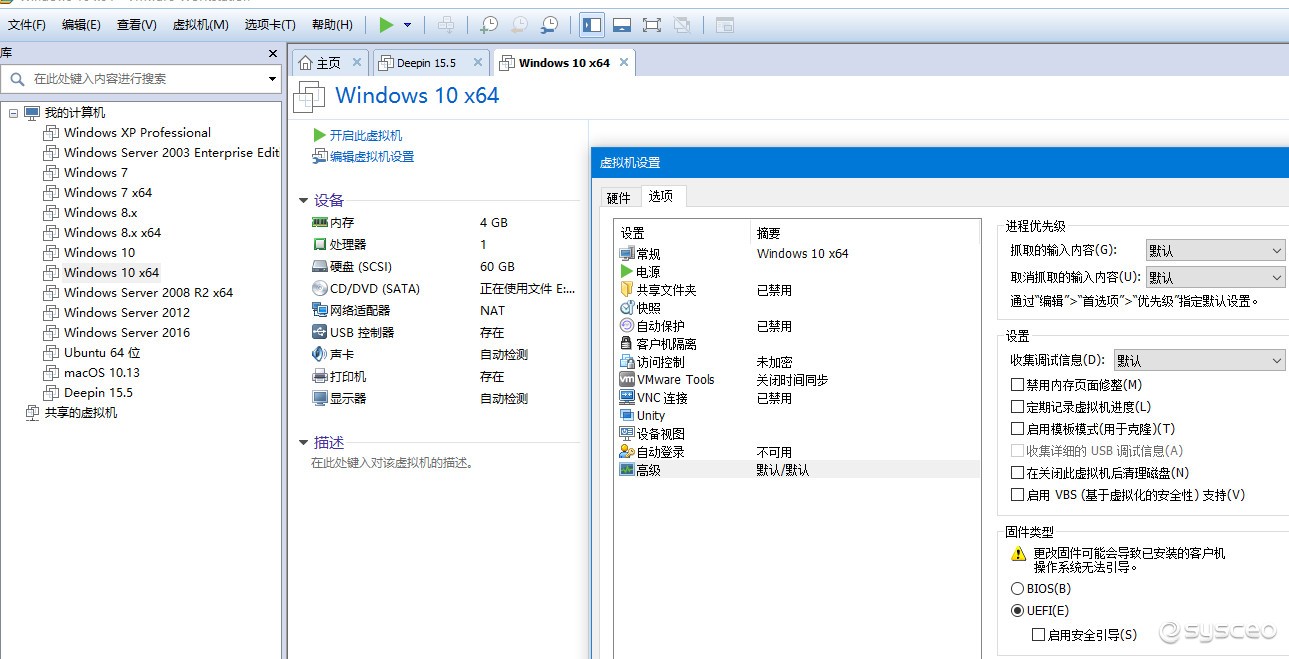Click 开启此虚拟机 link
1289x659 pixels.
pos(366,135)
